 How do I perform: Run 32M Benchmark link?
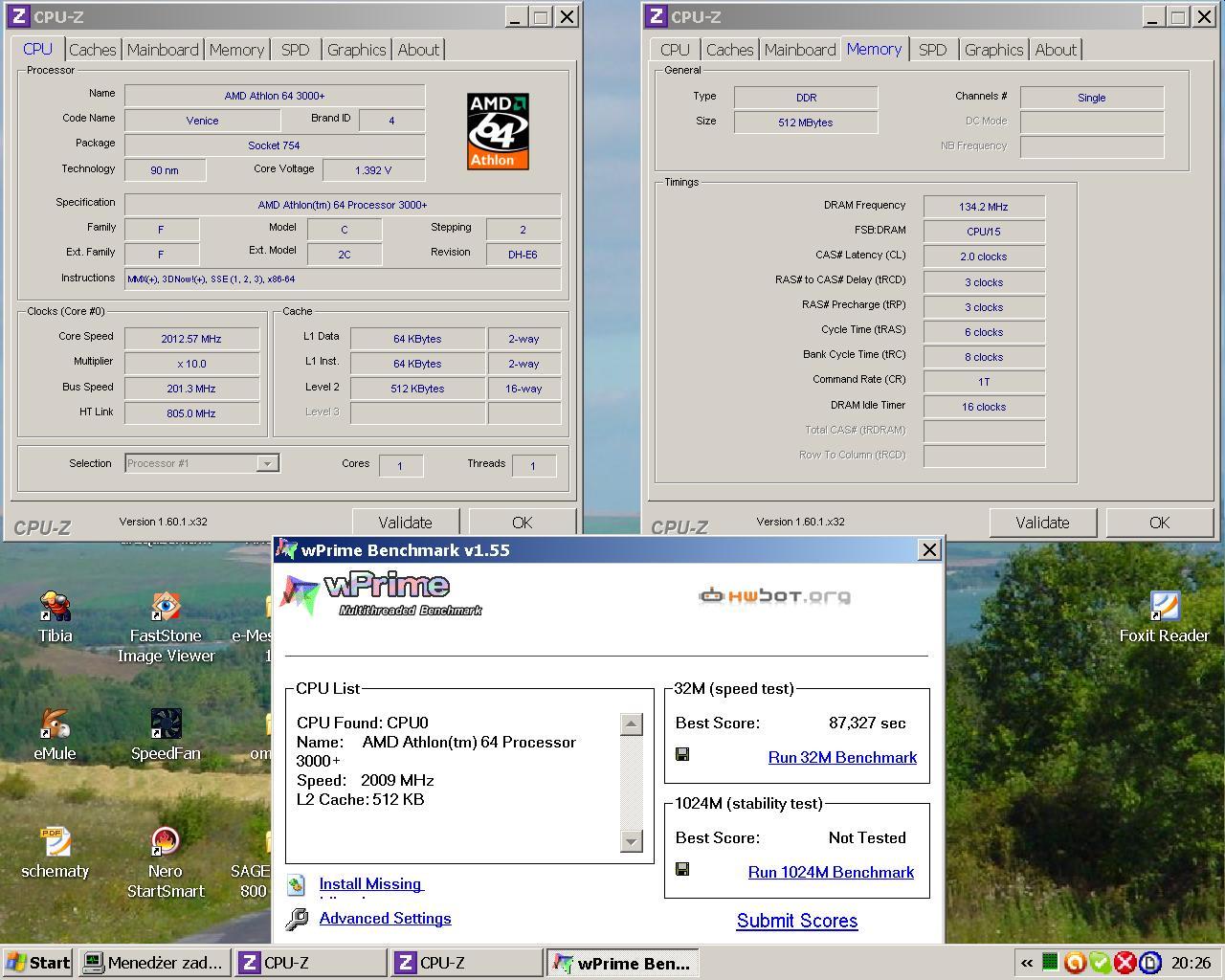tap(842, 757)
